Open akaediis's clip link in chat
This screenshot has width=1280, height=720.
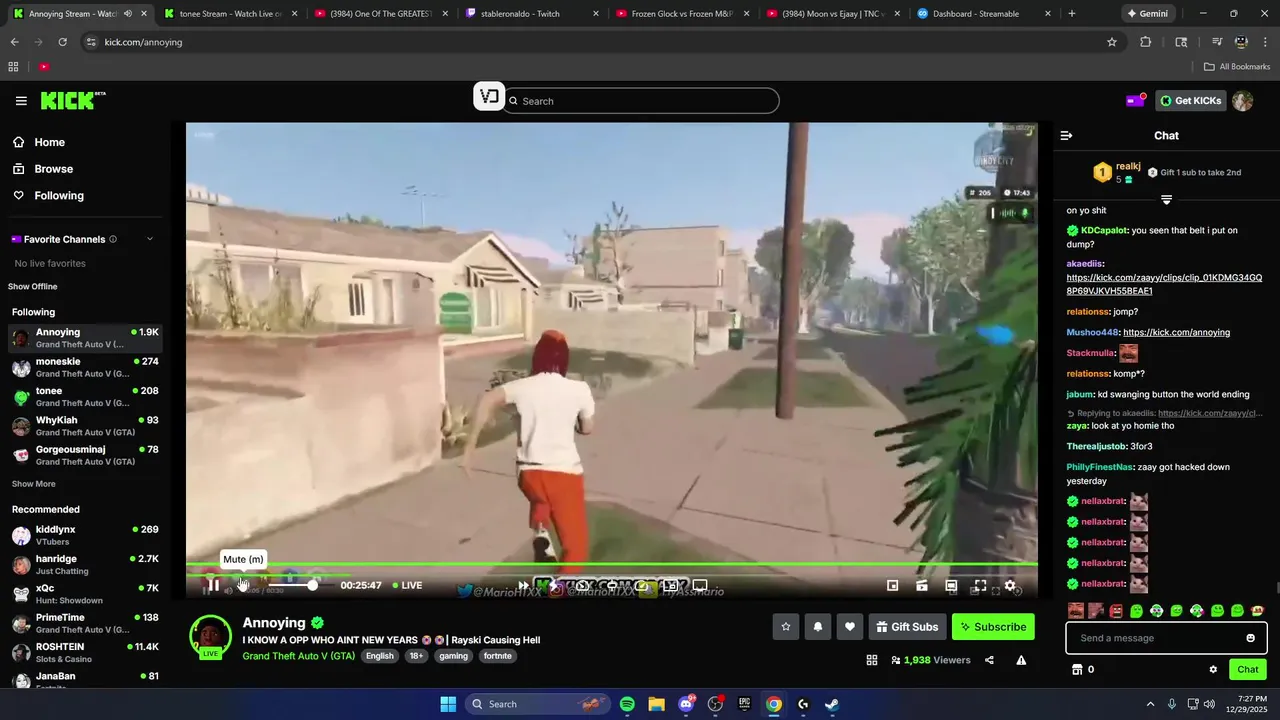pos(1164,284)
